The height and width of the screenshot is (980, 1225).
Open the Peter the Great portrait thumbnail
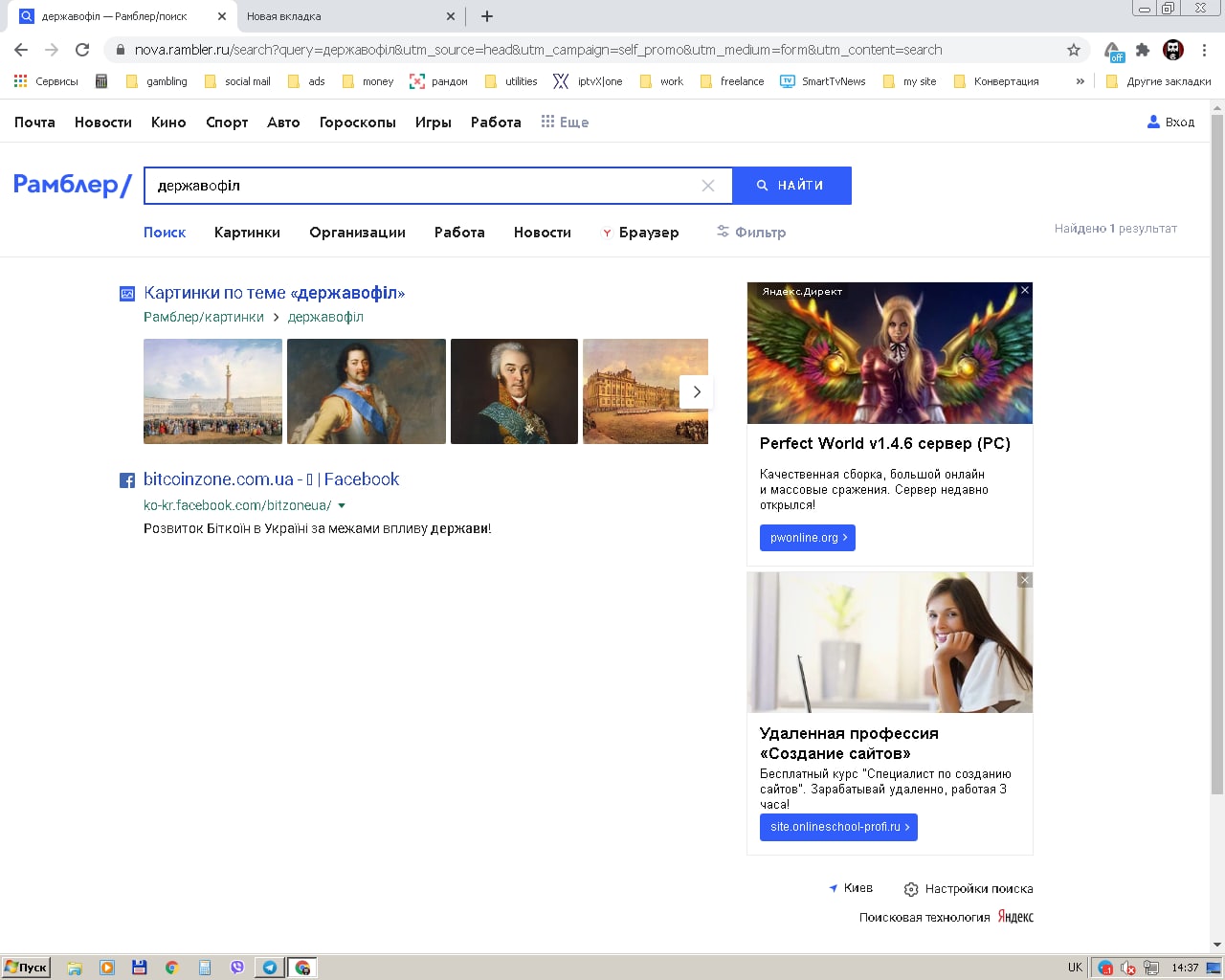tap(367, 391)
